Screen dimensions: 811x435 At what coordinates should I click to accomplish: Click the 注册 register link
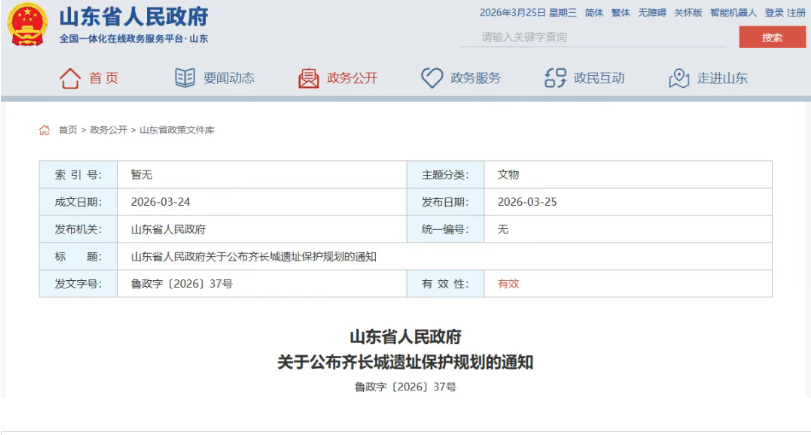pos(796,13)
